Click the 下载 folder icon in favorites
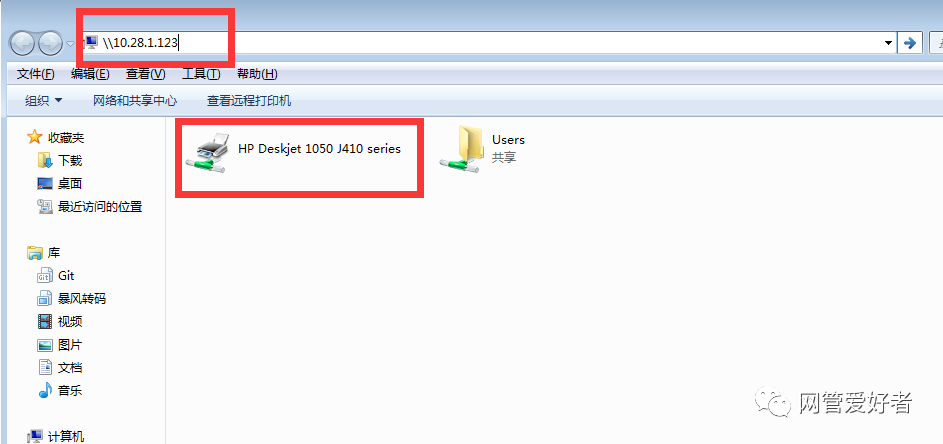 [45, 161]
